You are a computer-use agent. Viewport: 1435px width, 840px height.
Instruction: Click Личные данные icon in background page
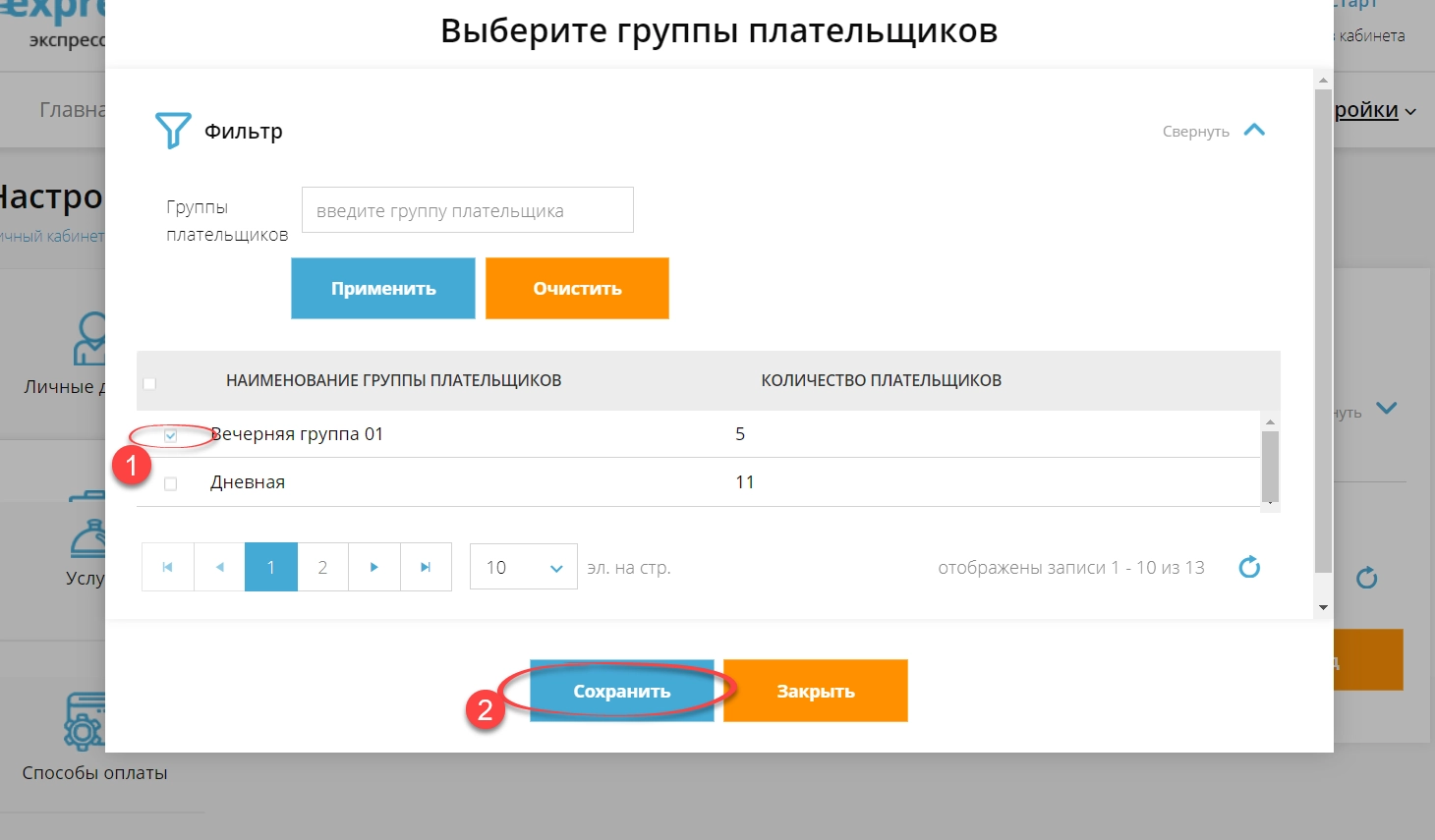(x=90, y=339)
